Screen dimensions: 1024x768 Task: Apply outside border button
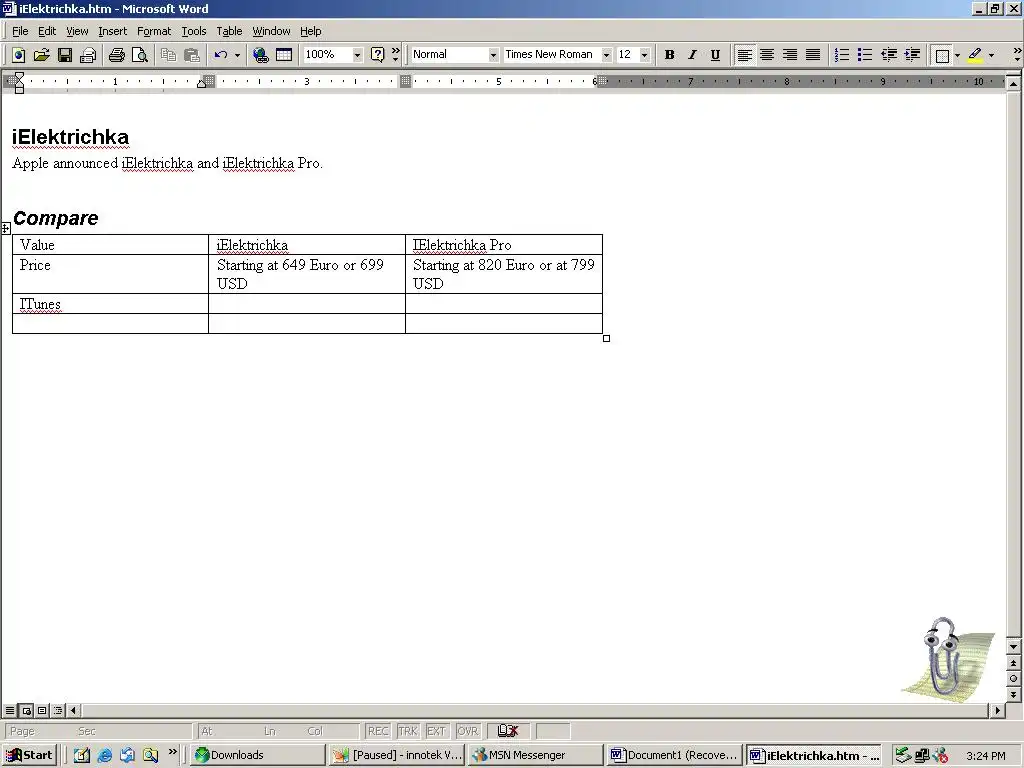[x=942, y=55]
